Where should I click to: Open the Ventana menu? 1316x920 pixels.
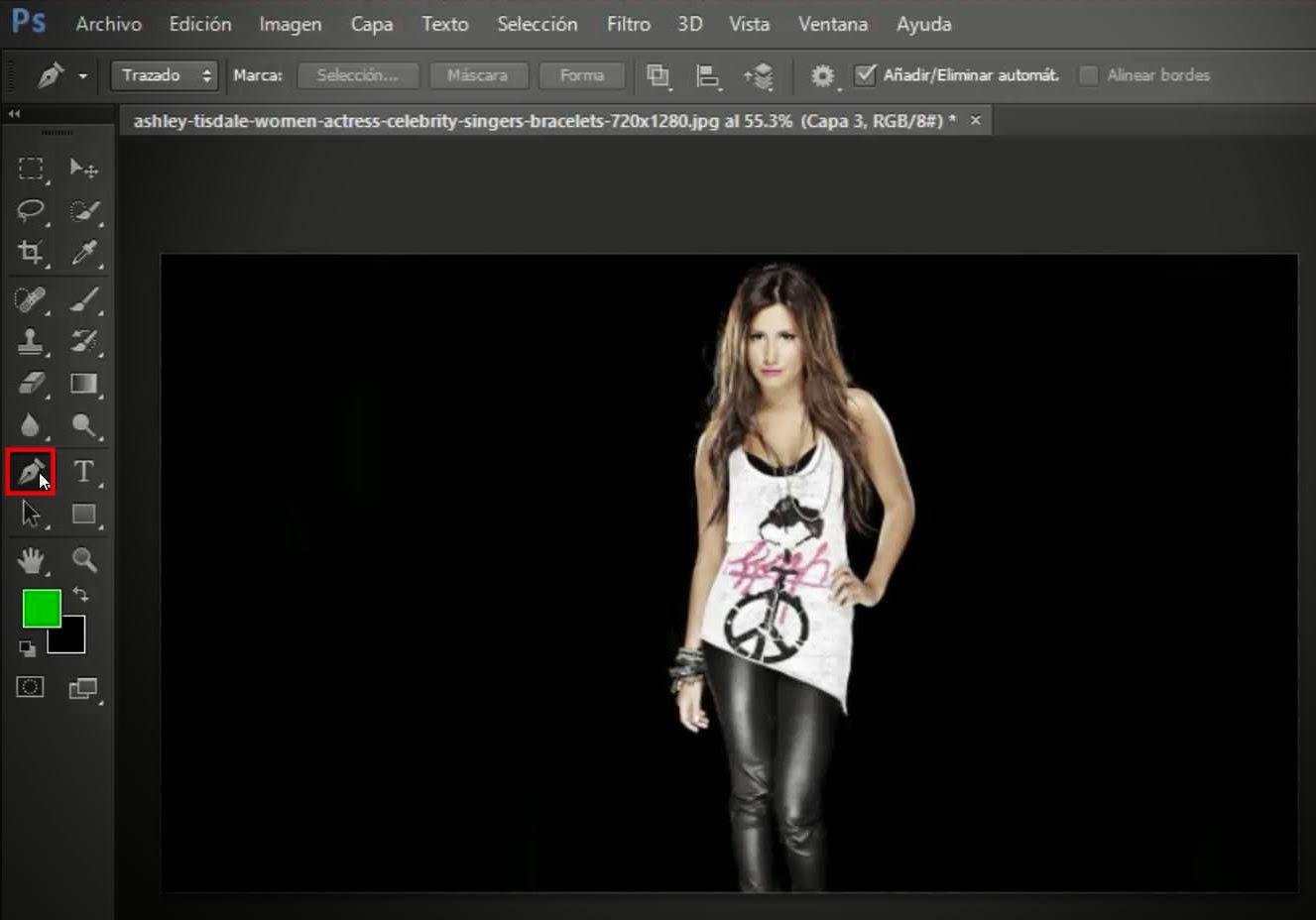coord(833,24)
